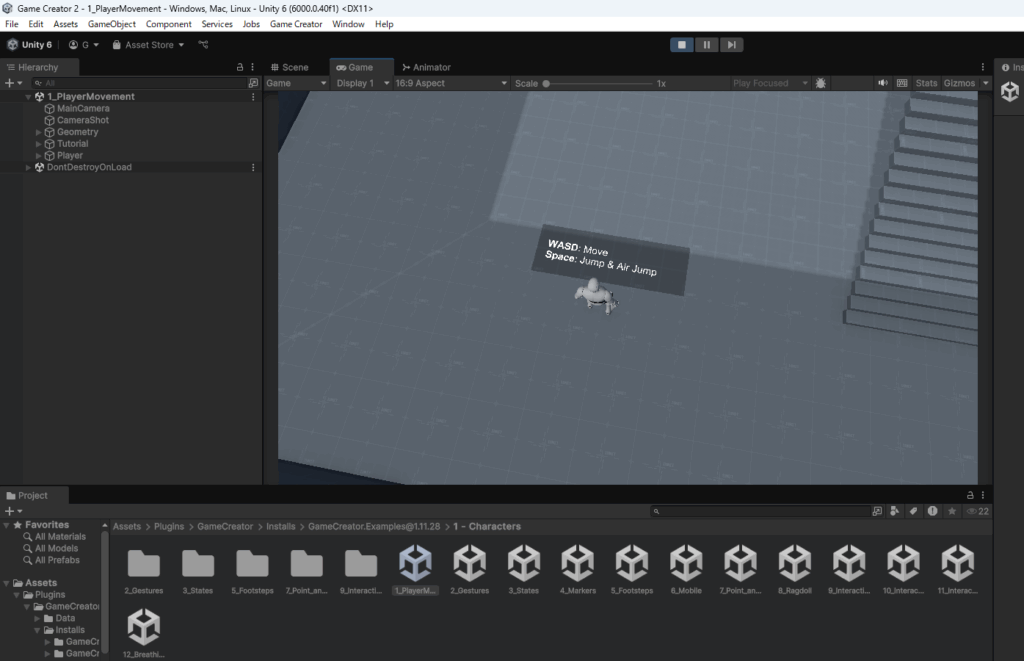Select the 8_Ragdoll scene asset
Viewport: 1024px width, 661px height.
click(795, 570)
